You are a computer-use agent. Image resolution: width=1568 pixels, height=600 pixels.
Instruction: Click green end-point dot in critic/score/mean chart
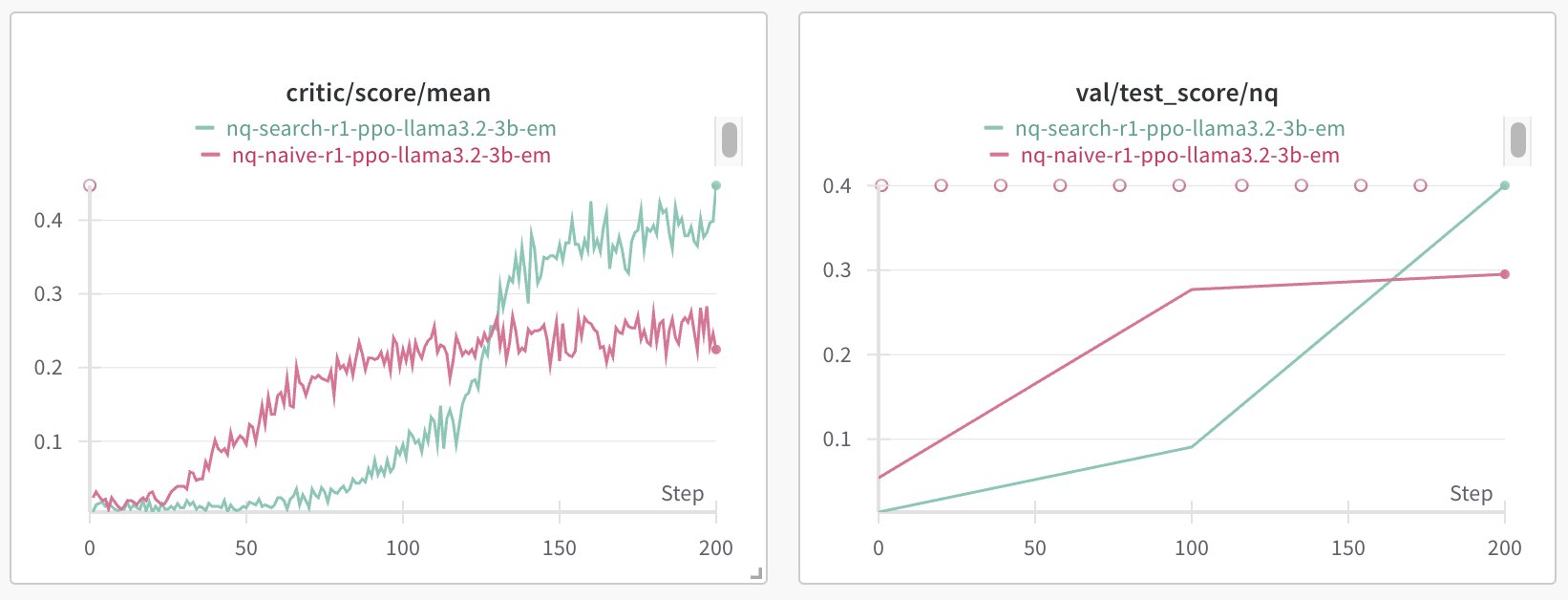click(716, 185)
